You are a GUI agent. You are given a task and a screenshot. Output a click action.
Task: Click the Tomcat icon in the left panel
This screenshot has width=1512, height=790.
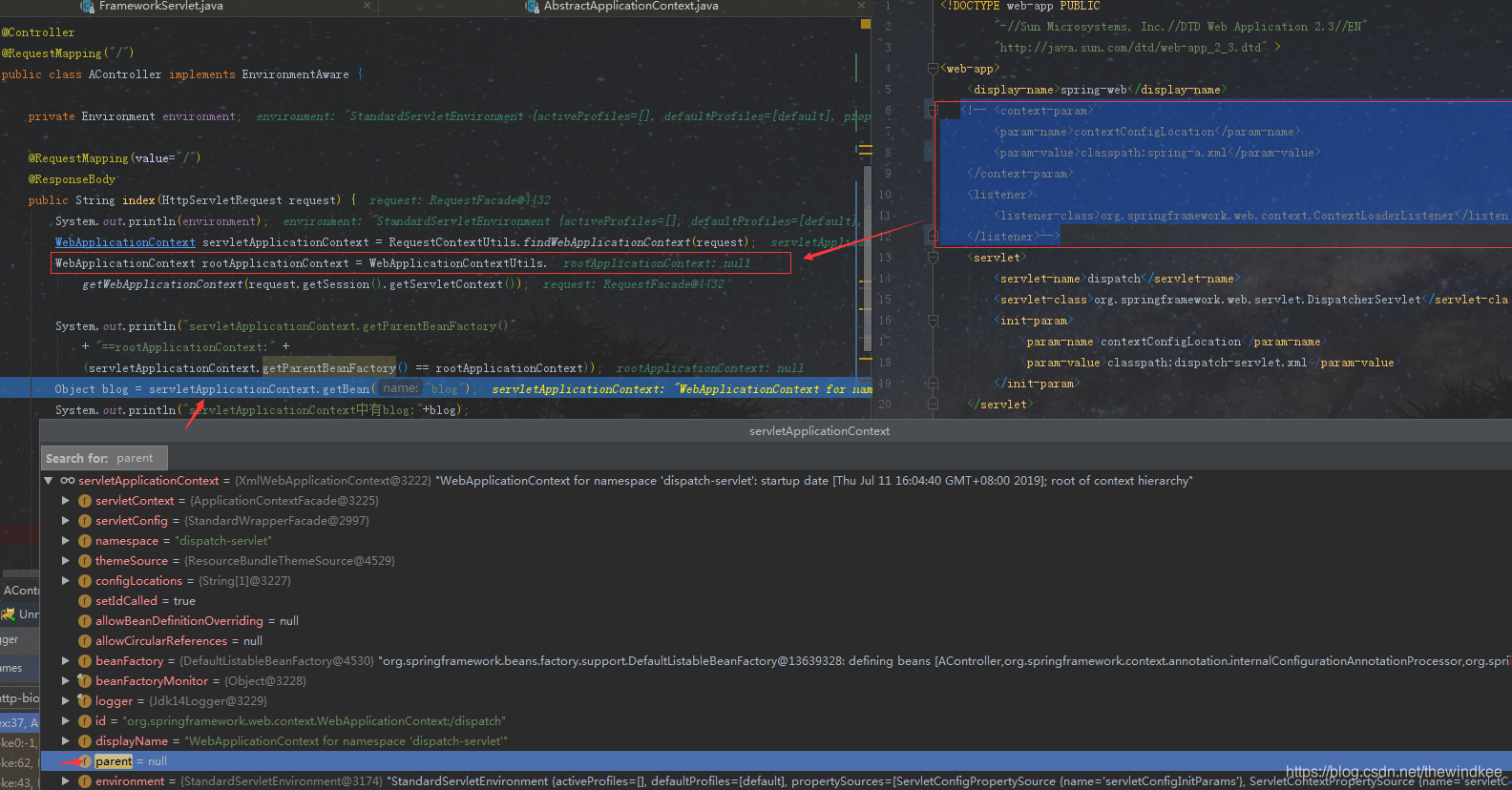pos(9,613)
